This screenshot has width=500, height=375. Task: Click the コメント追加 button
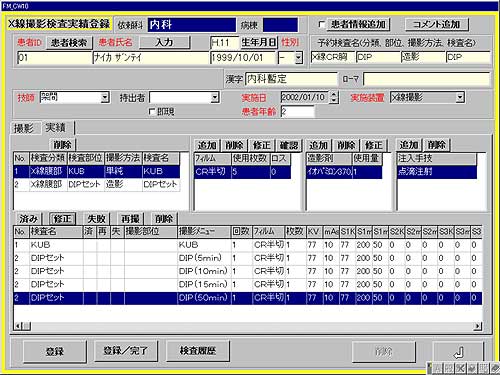click(x=437, y=24)
